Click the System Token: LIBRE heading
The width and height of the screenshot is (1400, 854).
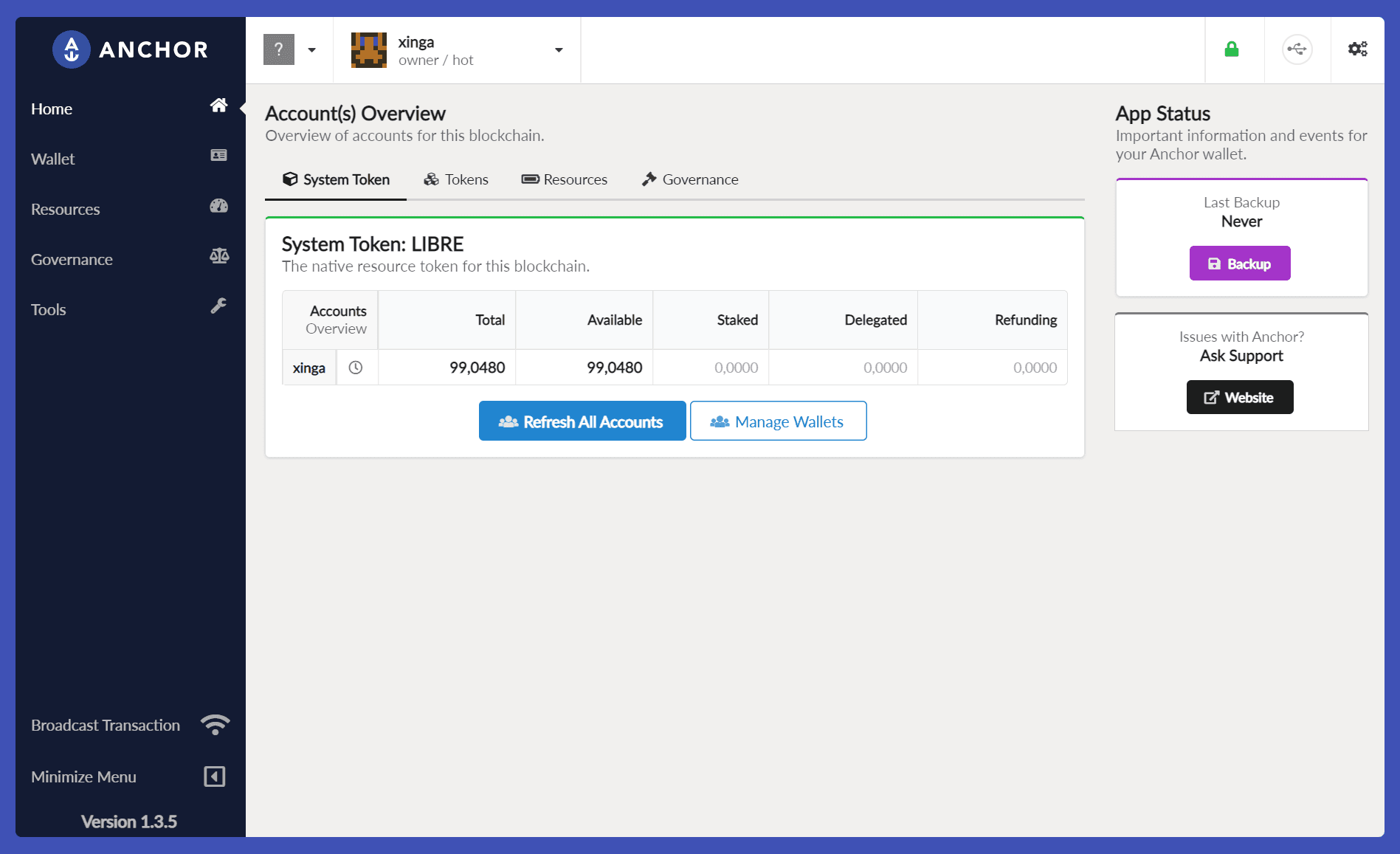click(x=373, y=244)
